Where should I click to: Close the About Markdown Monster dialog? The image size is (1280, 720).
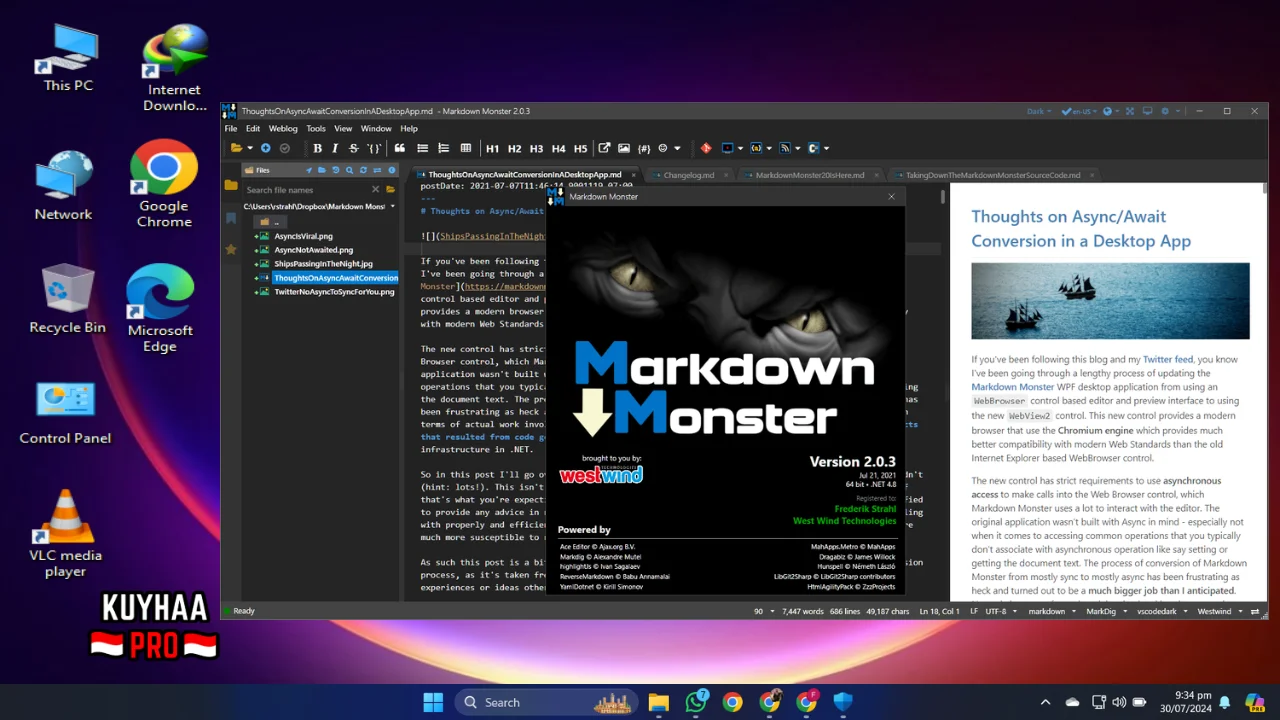891,197
